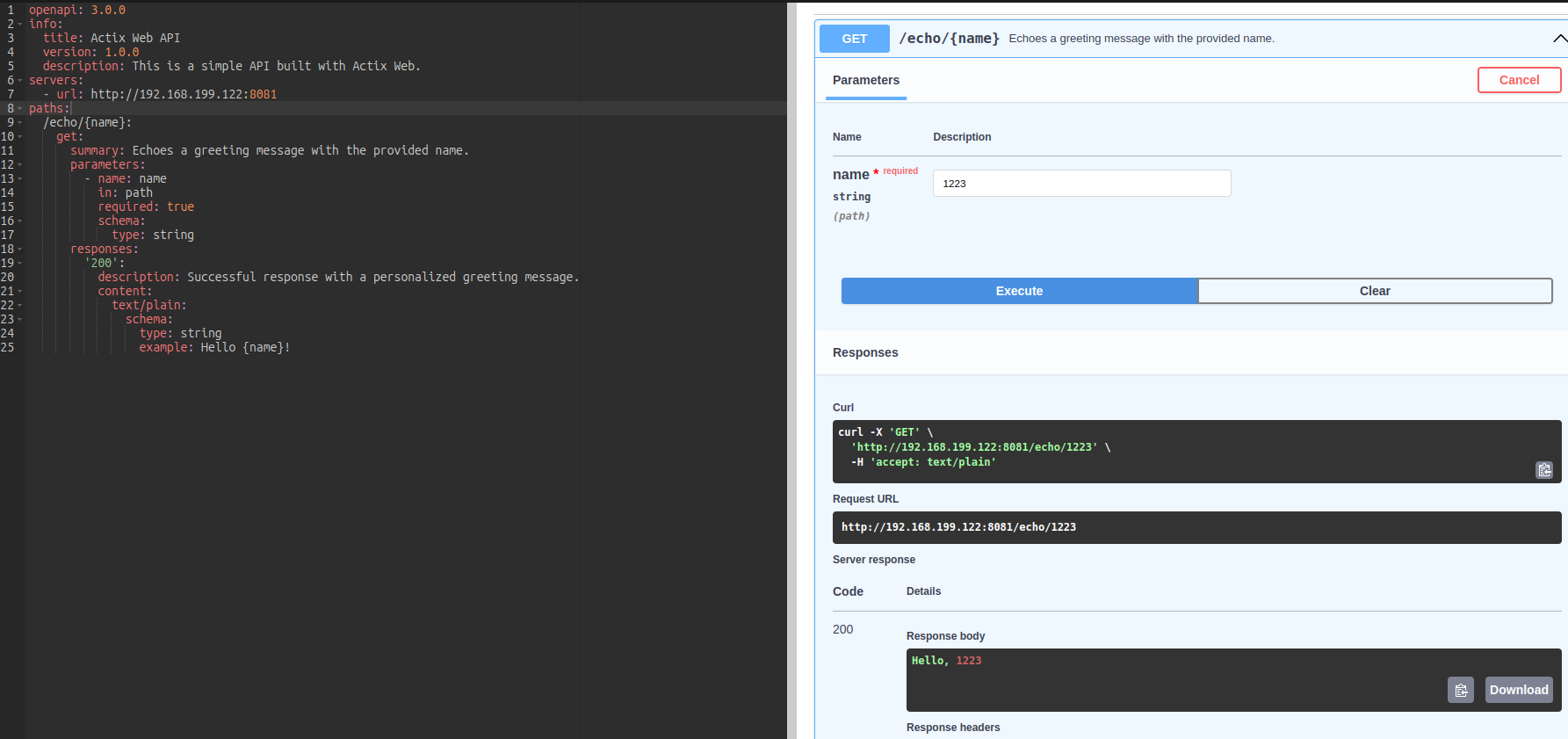Copy the response body to clipboard

tap(1460, 691)
